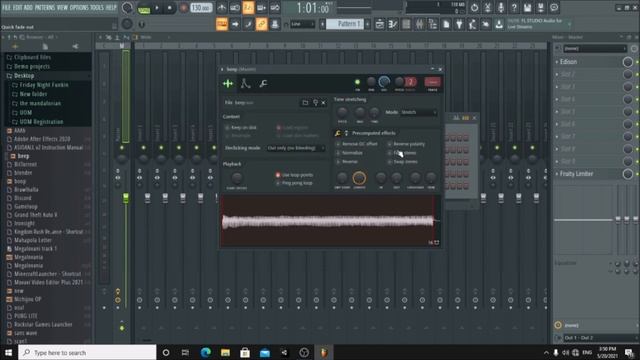Click the Stop button in the transport bar

[169, 8]
